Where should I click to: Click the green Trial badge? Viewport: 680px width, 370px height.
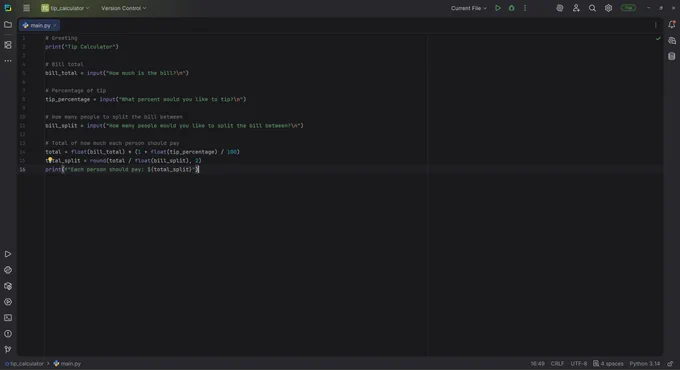(x=628, y=8)
